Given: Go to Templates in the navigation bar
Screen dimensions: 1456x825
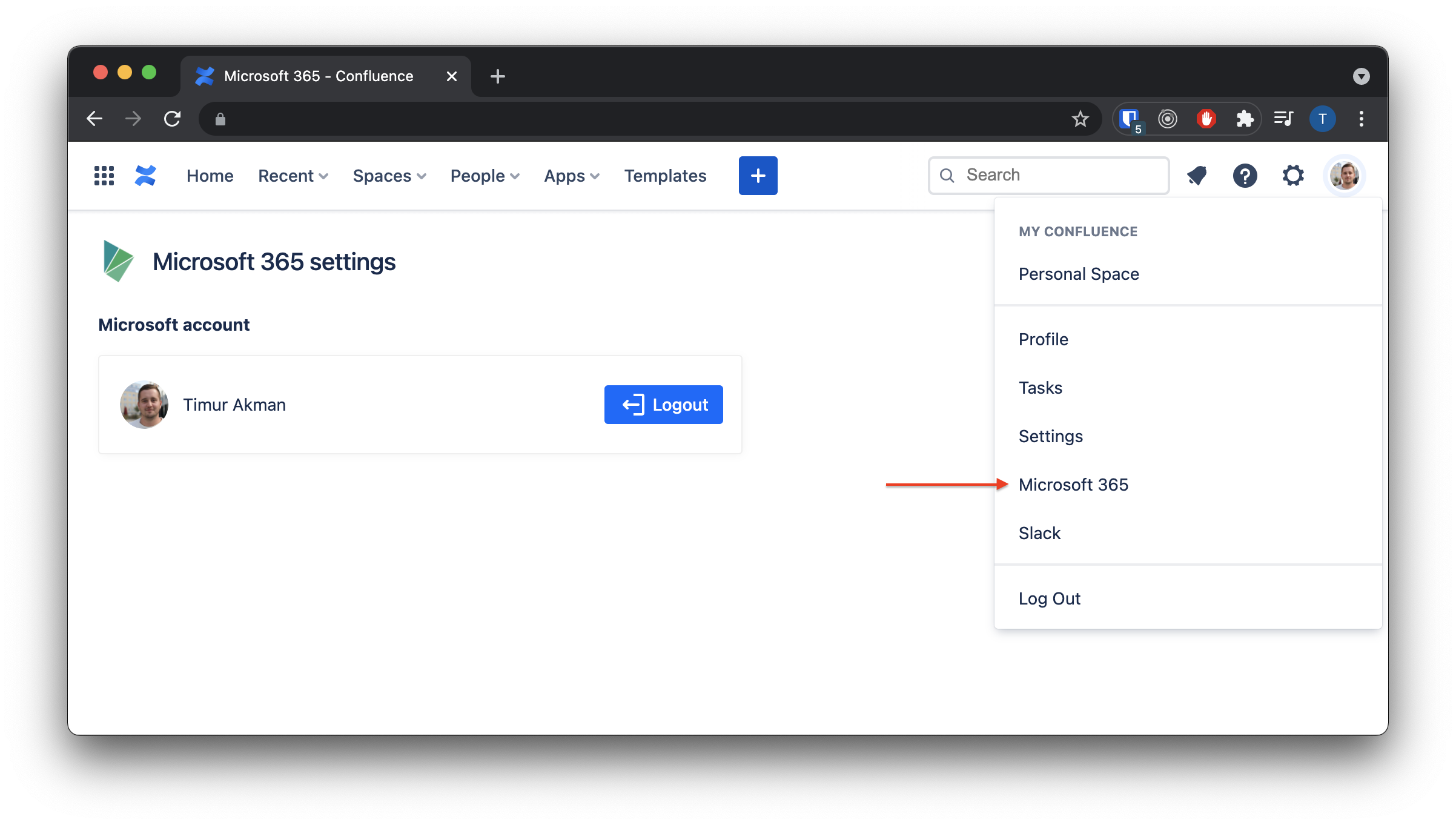Looking at the screenshot, I should [665, 176].
